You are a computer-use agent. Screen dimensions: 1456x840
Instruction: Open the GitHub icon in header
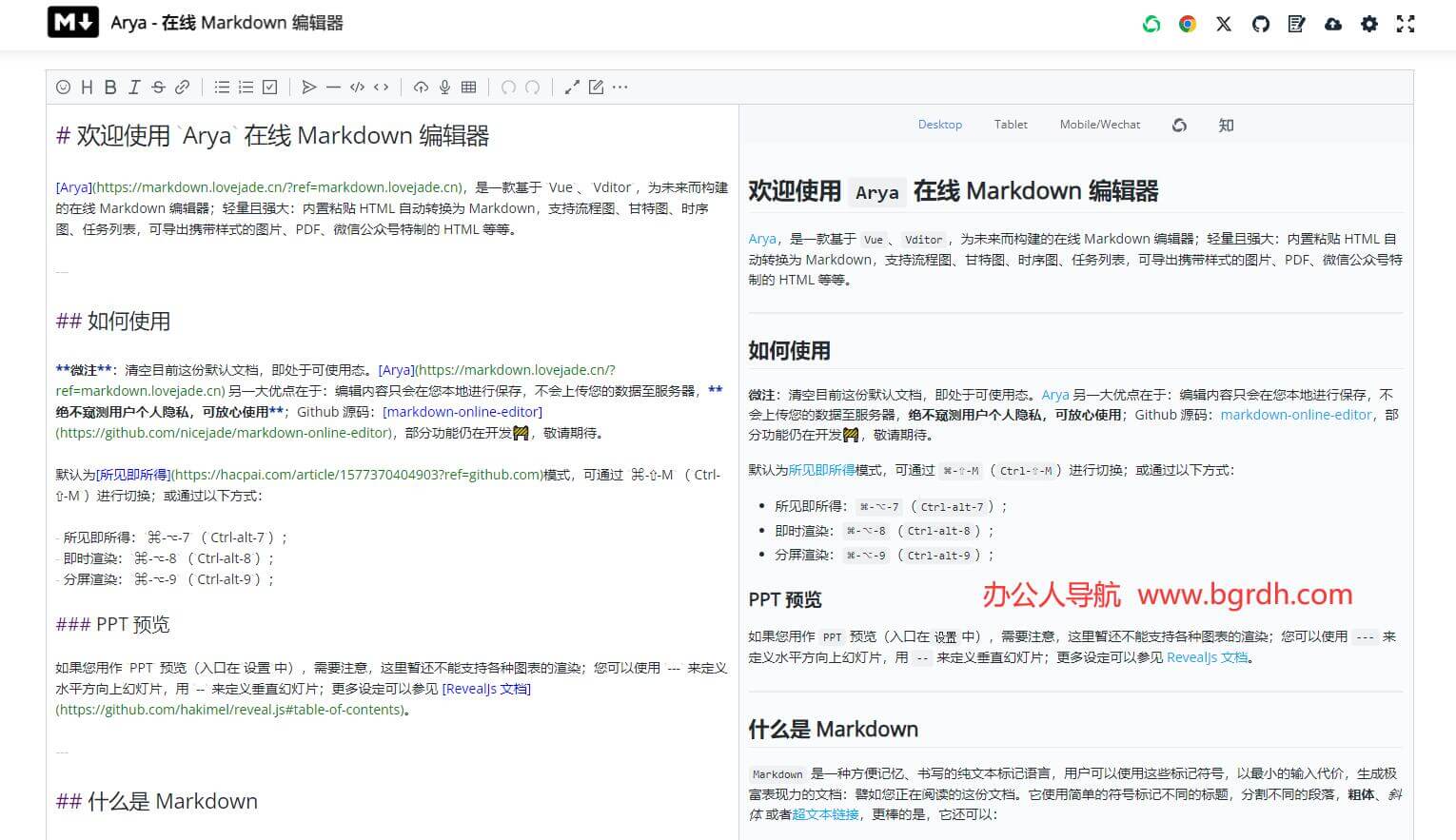[x=1260, y=24]
